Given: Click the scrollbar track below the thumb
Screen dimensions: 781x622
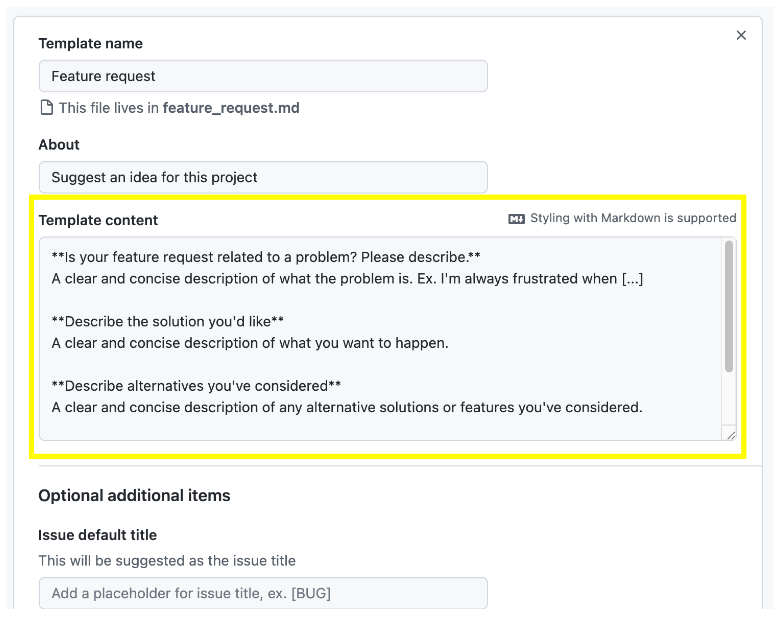Looking at the screenshot, I should [729, 398].
